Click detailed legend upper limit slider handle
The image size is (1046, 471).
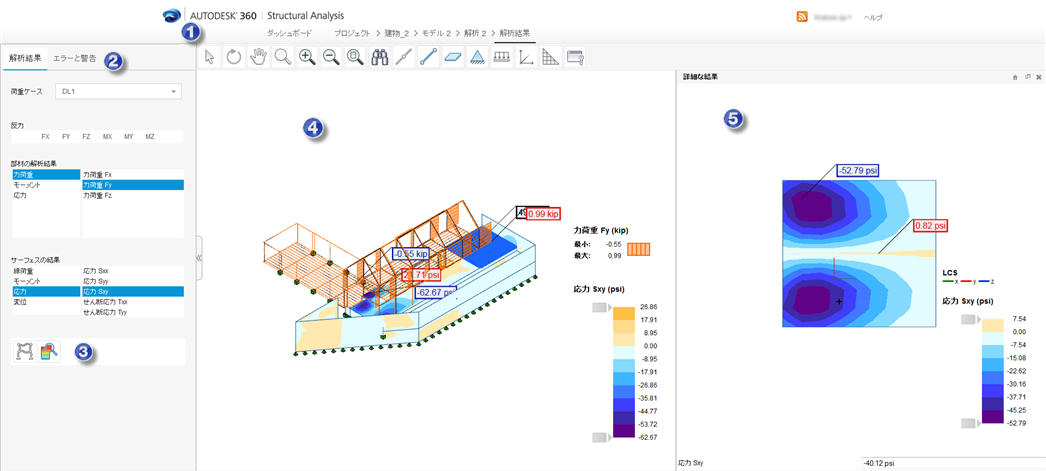969,320
